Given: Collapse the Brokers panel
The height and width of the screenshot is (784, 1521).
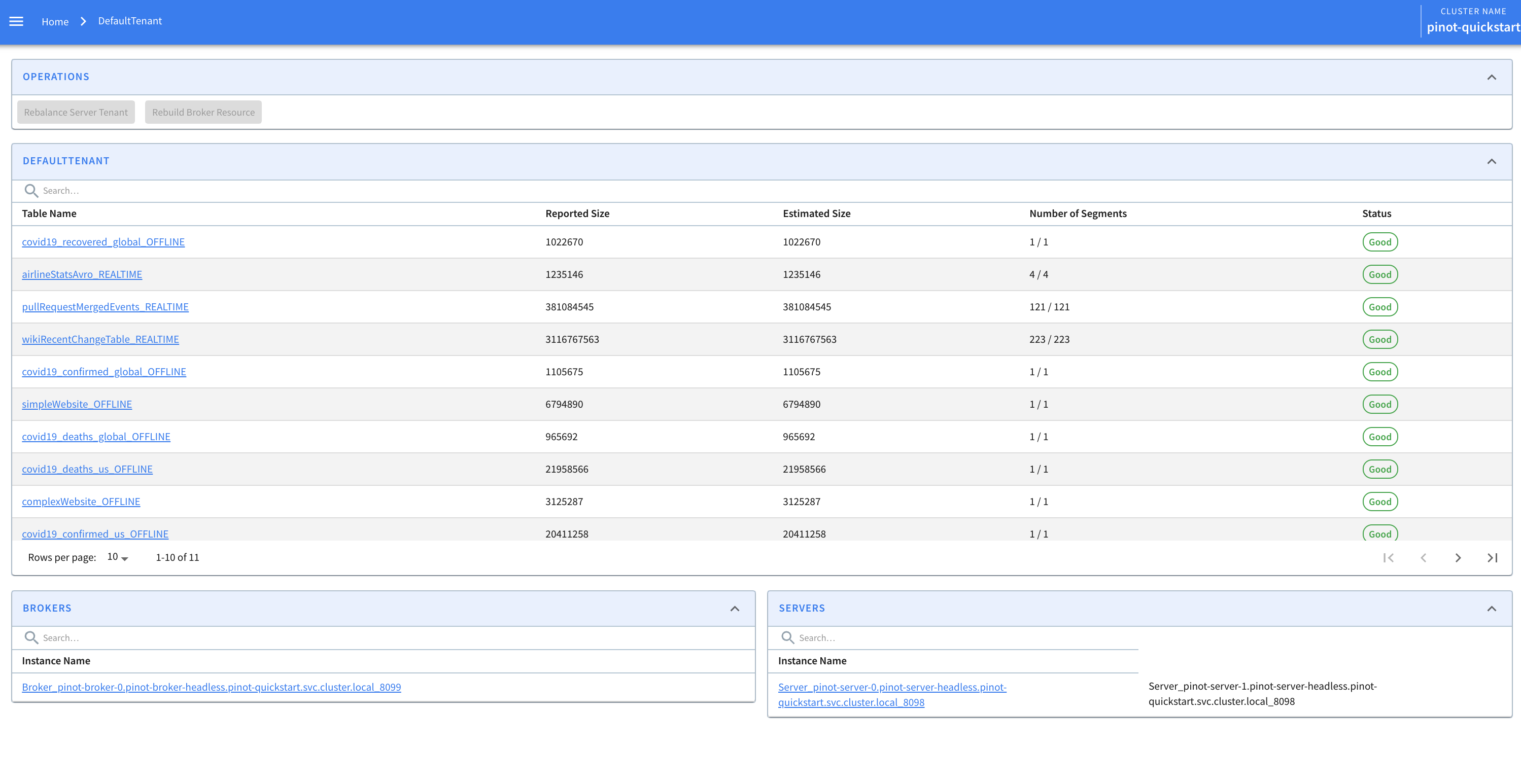Looking at the screenshot, I should [x=735, y=609].
